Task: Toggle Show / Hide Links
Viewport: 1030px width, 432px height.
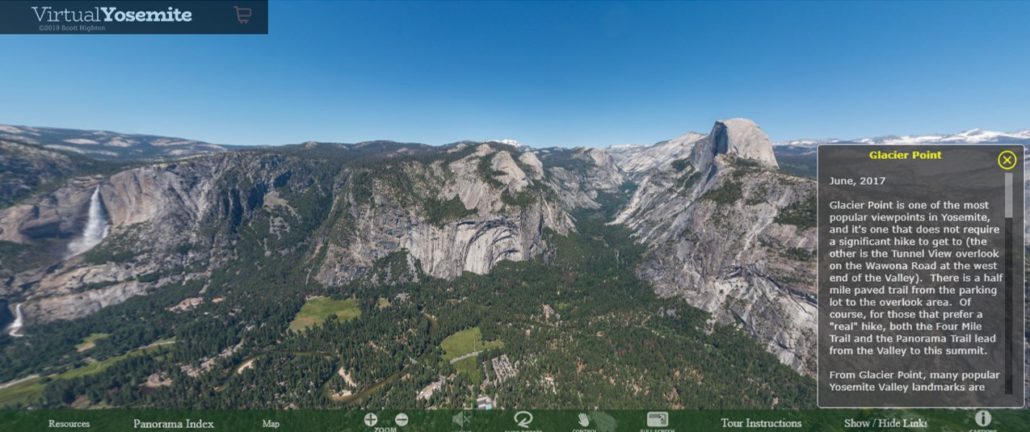Action: [x=885, y=424]
